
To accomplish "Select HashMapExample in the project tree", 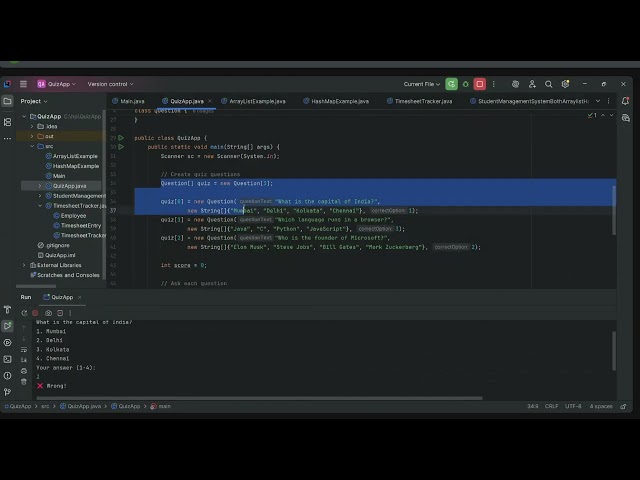I will 76,166.
